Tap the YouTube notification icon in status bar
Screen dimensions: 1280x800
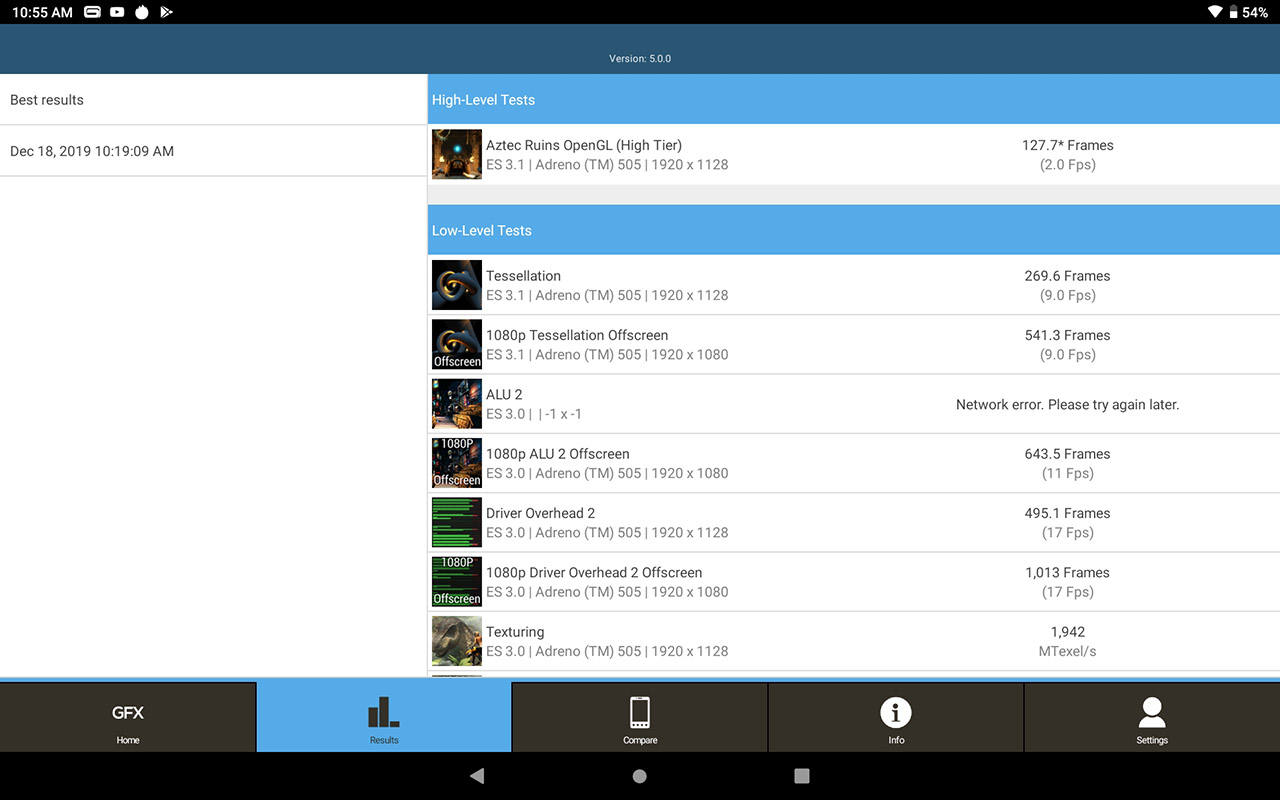(x=118, y=12)
